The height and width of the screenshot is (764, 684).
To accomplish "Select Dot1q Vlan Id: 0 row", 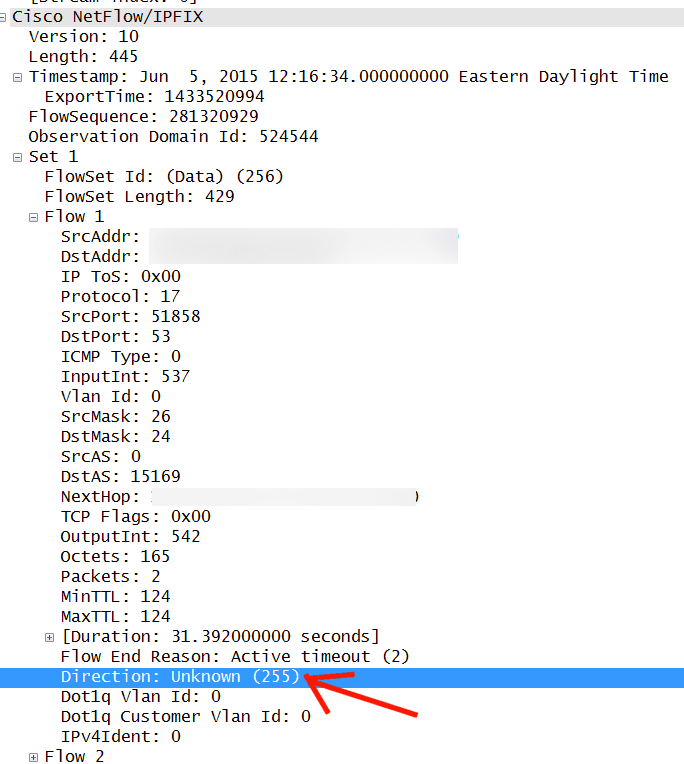I will (x=141, y=696).
